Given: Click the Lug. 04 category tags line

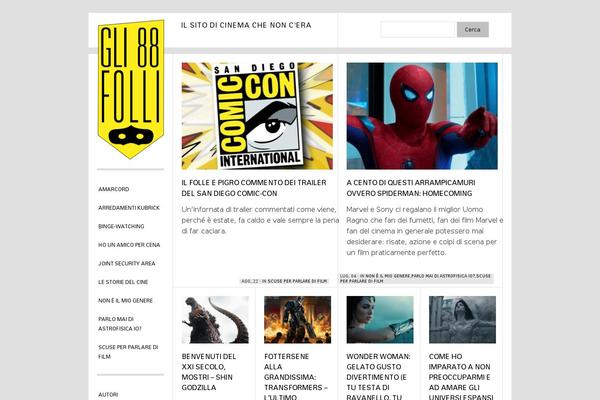Looking at the screenshot, I should pos(416,278).
